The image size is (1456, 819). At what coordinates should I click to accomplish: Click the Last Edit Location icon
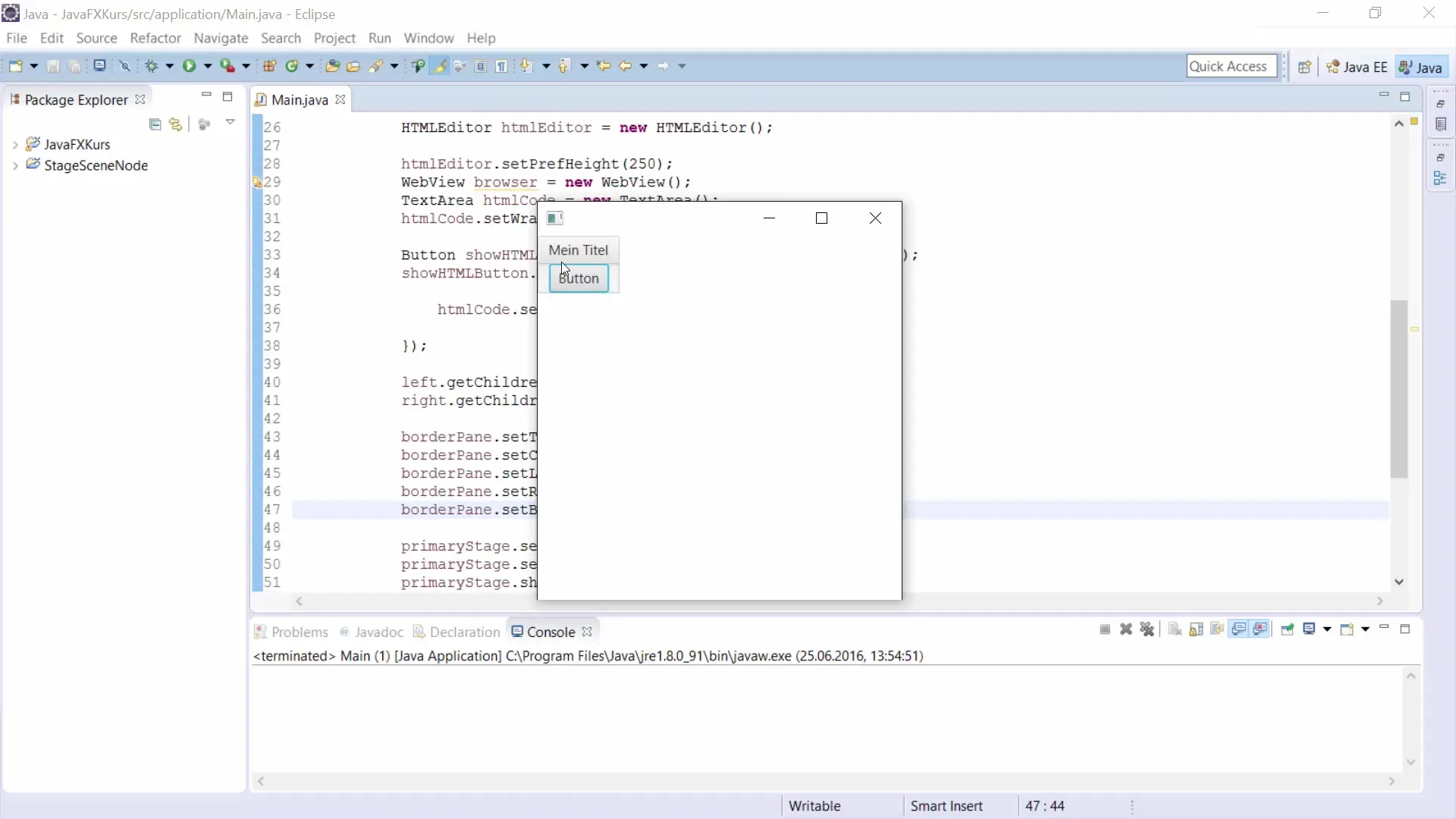604,66
